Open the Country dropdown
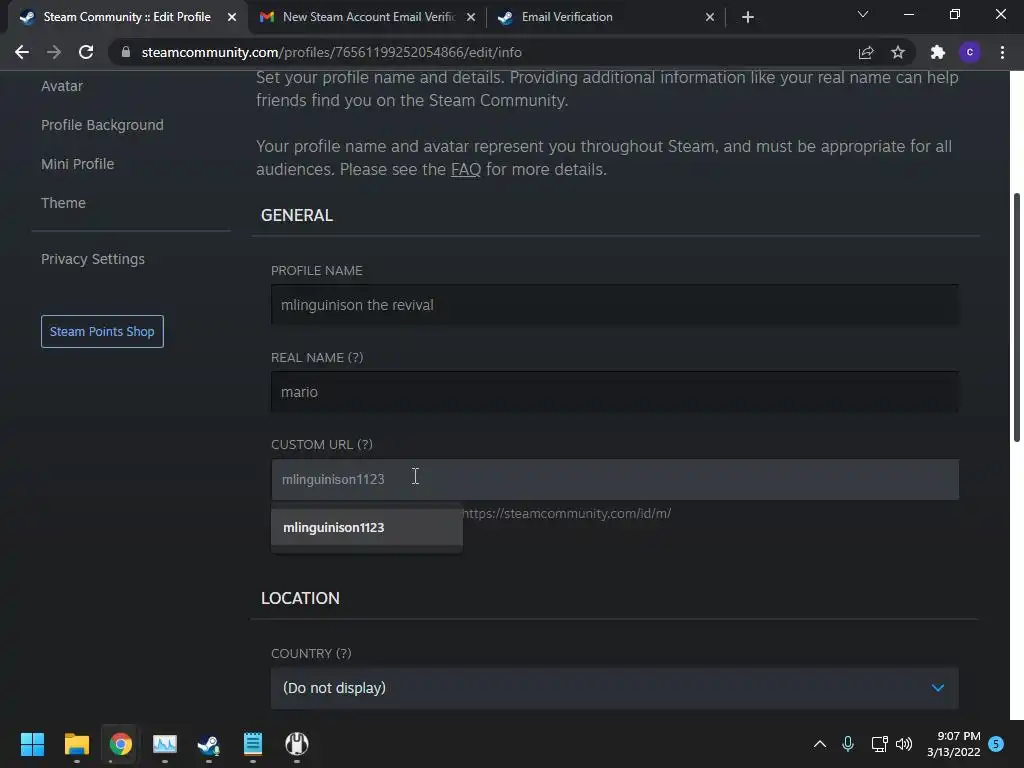This screenshot has width=1024, height=768. (x=615, y=688)
